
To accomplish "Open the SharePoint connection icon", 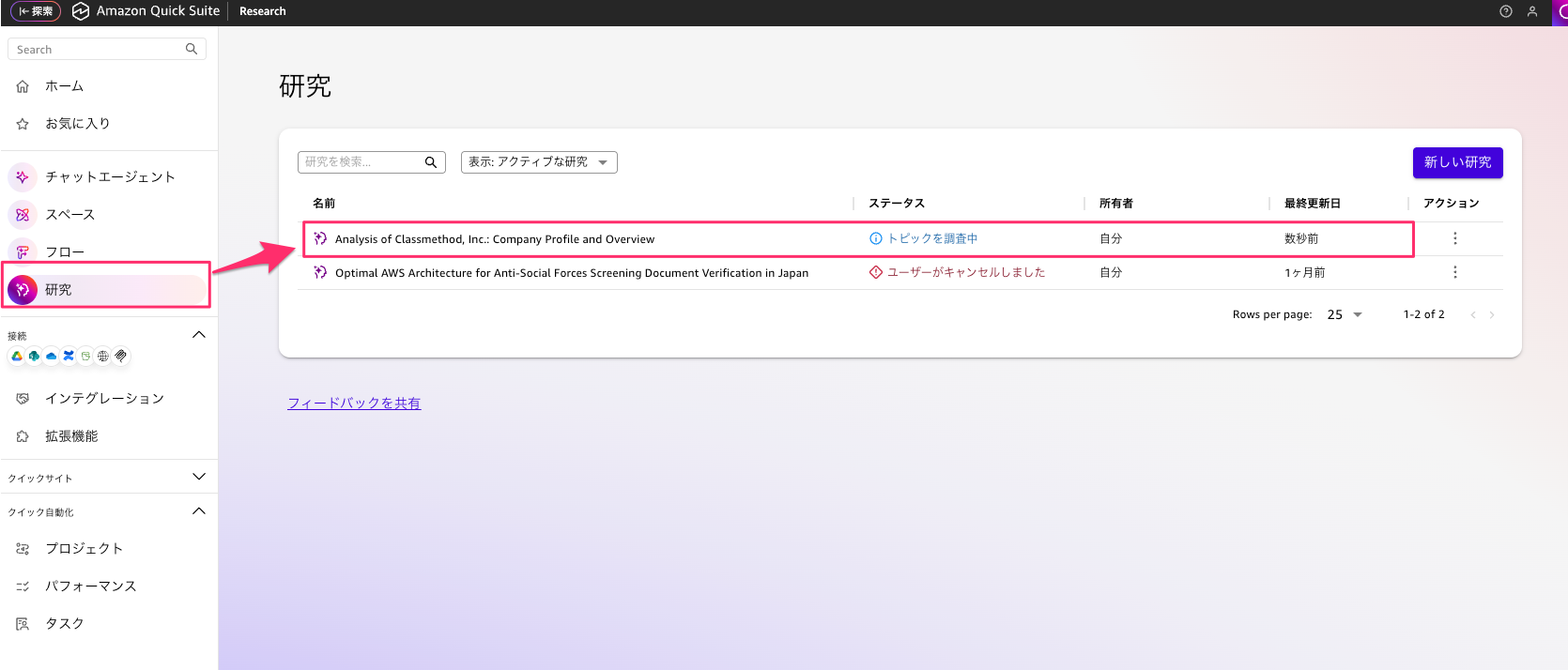I will coord(34,356).
